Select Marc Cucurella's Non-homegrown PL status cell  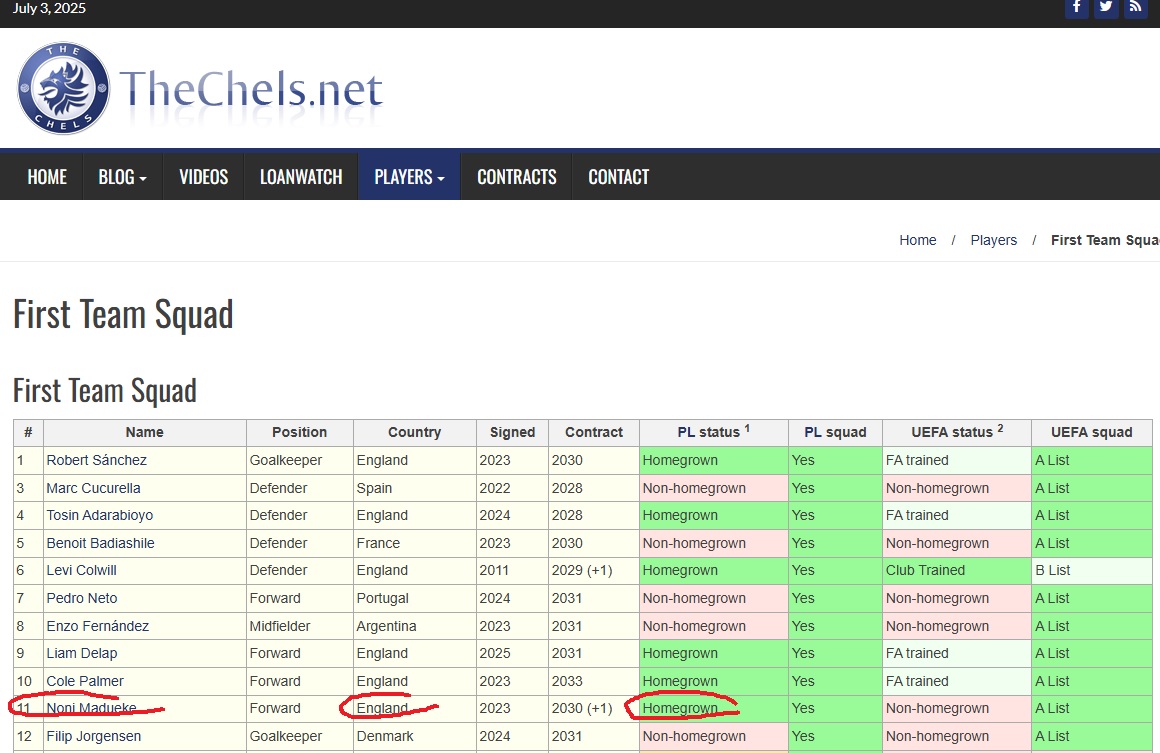(x=713, y=488)
